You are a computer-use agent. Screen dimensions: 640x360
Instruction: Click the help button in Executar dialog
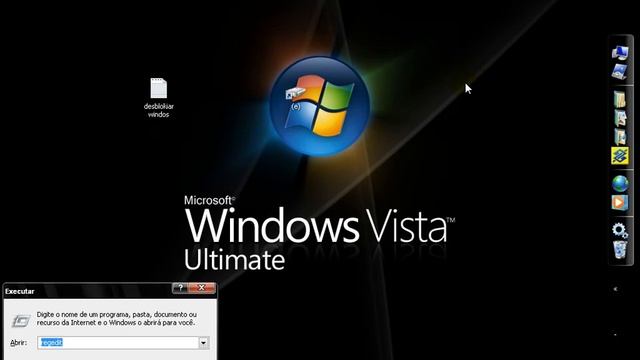[x=180, y=288]
